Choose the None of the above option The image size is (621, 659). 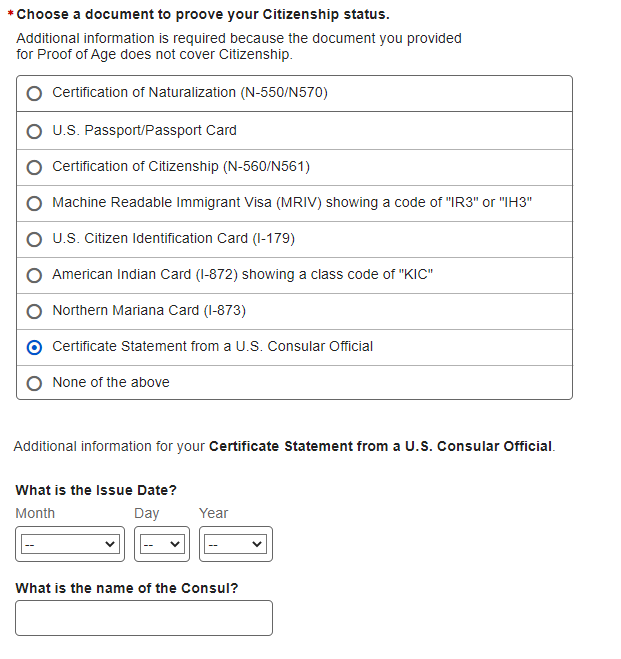click(x=35, y=383)
